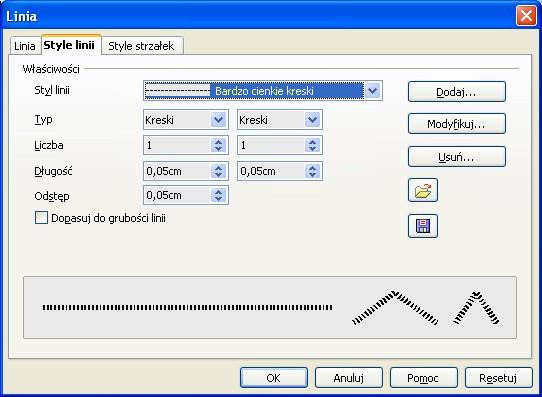The width and height of the screenshot is (542, 397).
Task: Cancel with the Anuluj button
Action: coord(349,378)
